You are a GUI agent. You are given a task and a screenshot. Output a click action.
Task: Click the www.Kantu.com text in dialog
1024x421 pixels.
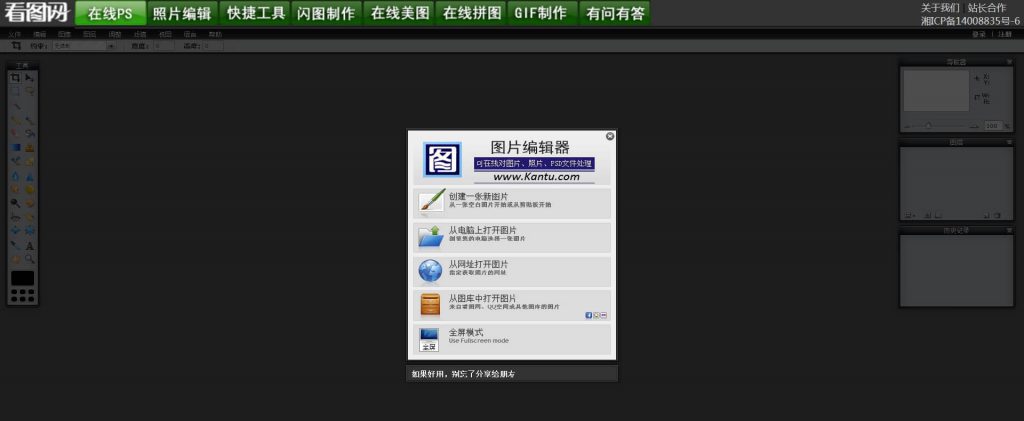[536, 176]
